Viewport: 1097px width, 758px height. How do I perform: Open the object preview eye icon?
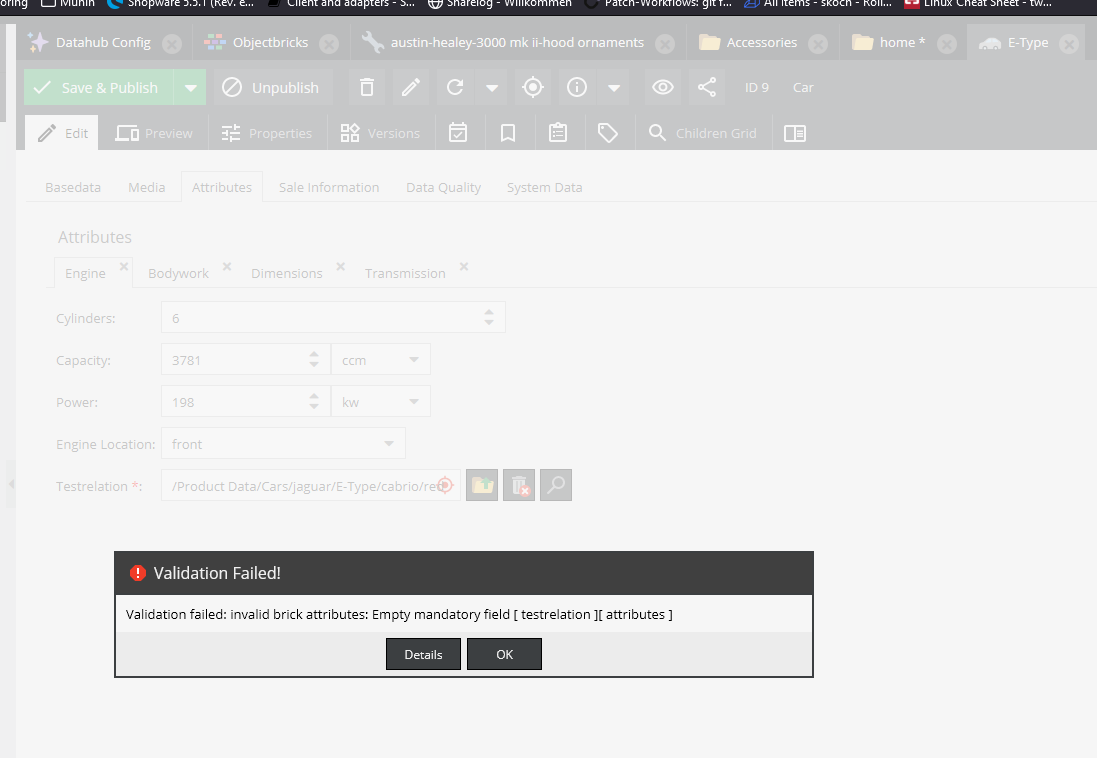pos(662,87)
